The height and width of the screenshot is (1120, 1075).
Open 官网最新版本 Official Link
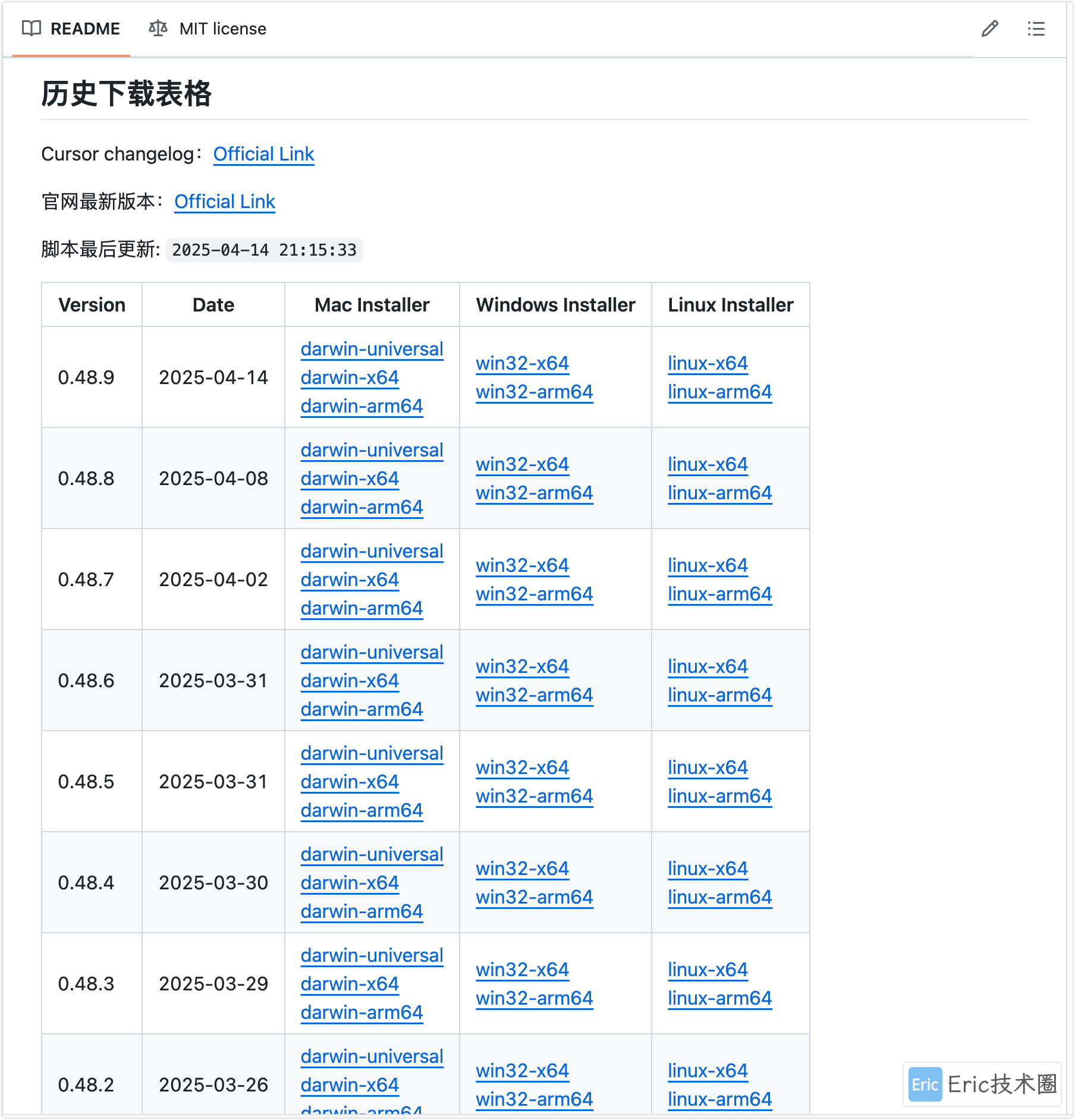pos(225,202)
